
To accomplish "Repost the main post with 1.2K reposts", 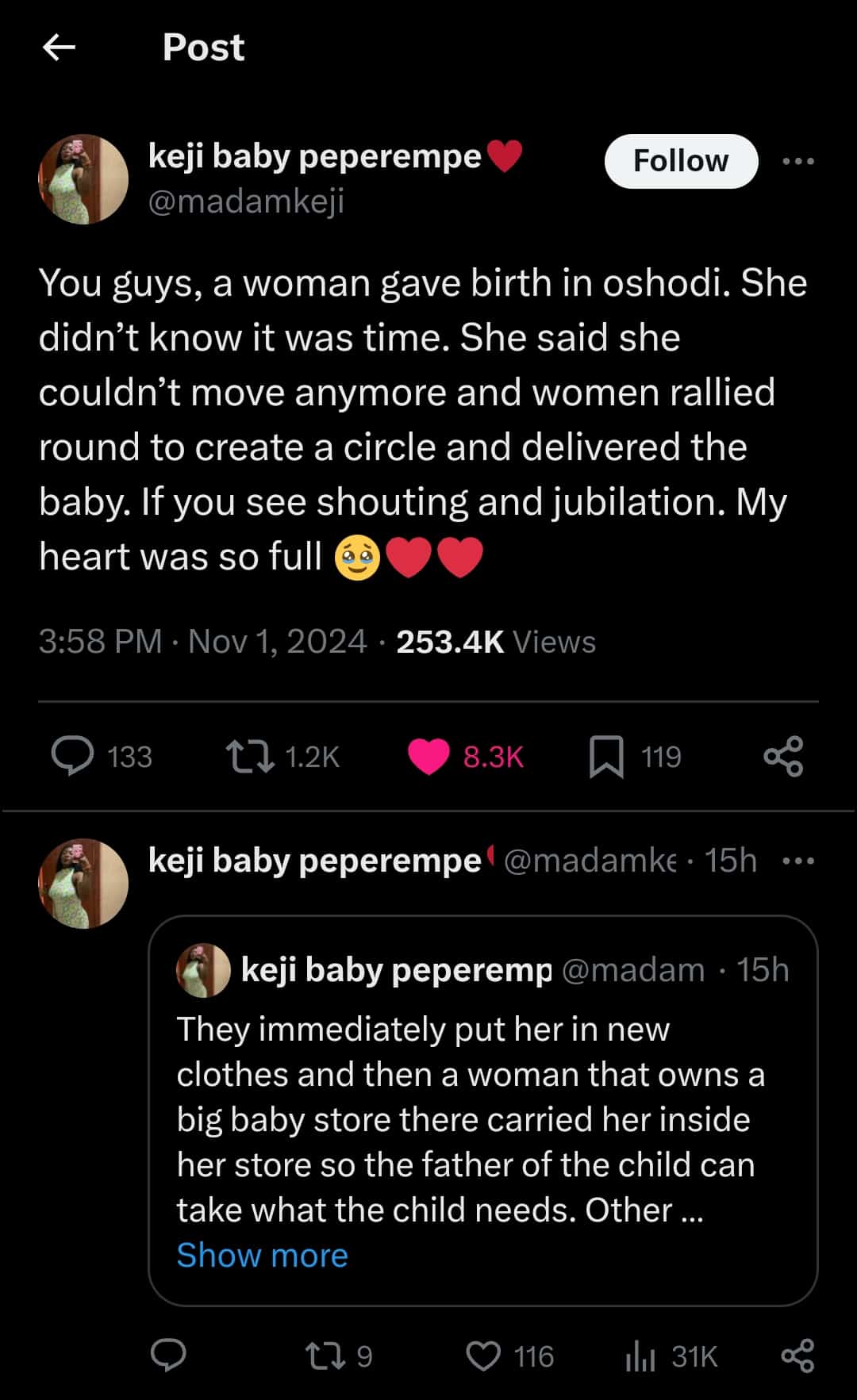I will click(250, 756).
